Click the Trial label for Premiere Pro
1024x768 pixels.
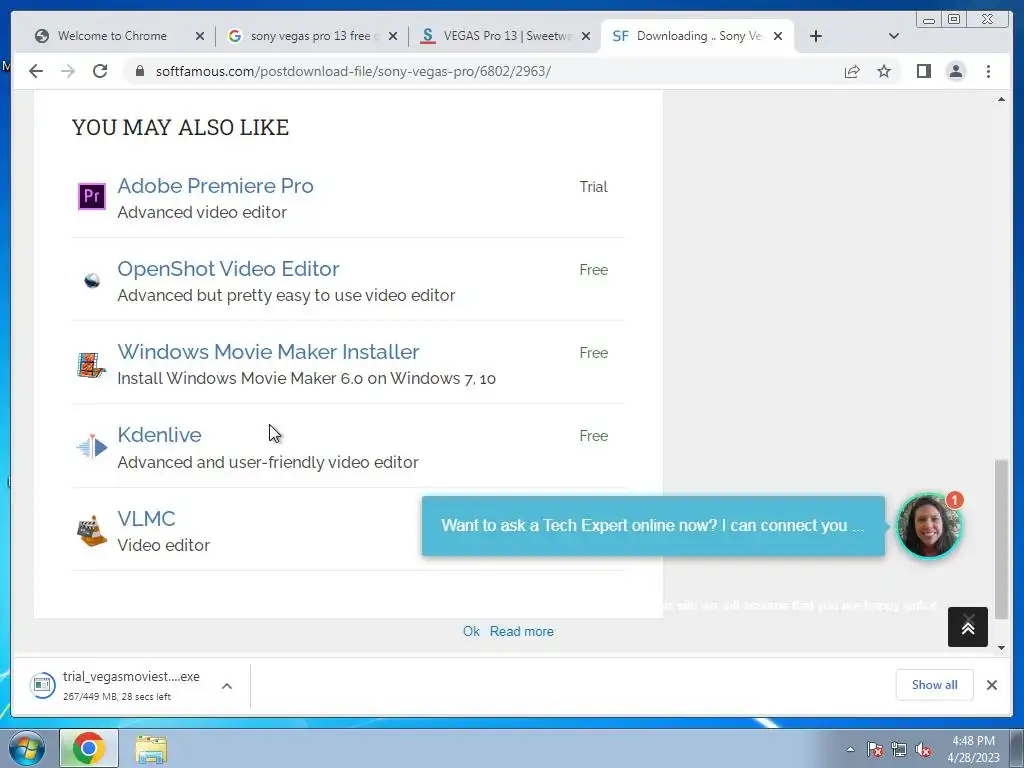click(x=593, y=187)
